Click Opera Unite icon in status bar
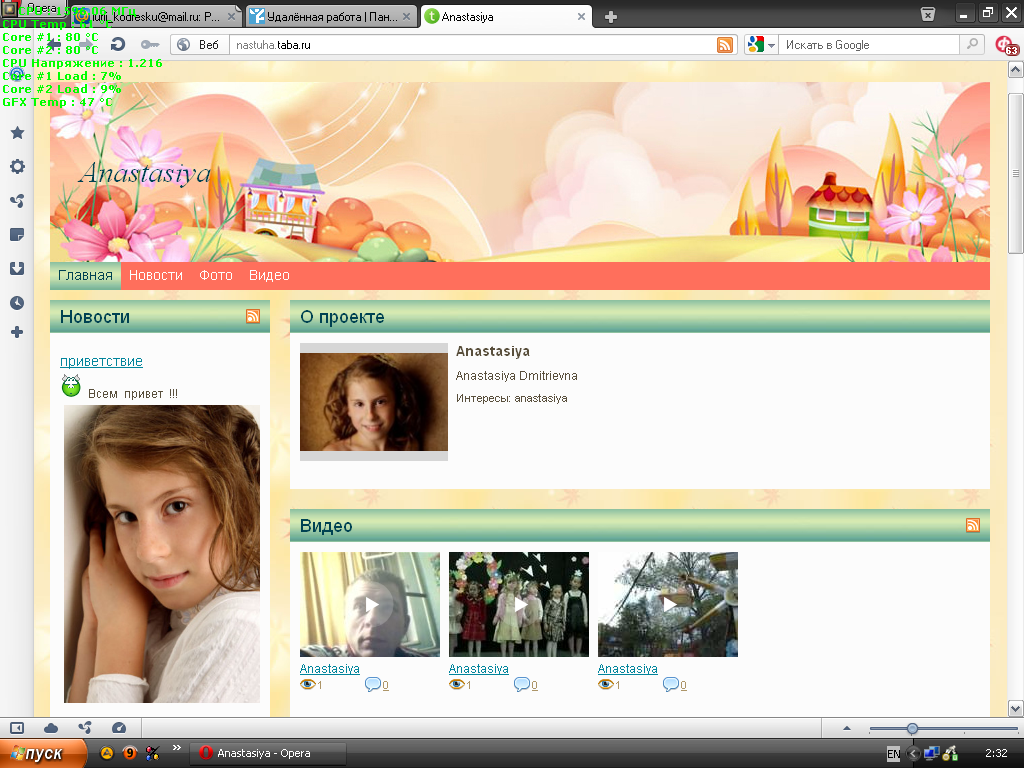 tap(85, 728)
